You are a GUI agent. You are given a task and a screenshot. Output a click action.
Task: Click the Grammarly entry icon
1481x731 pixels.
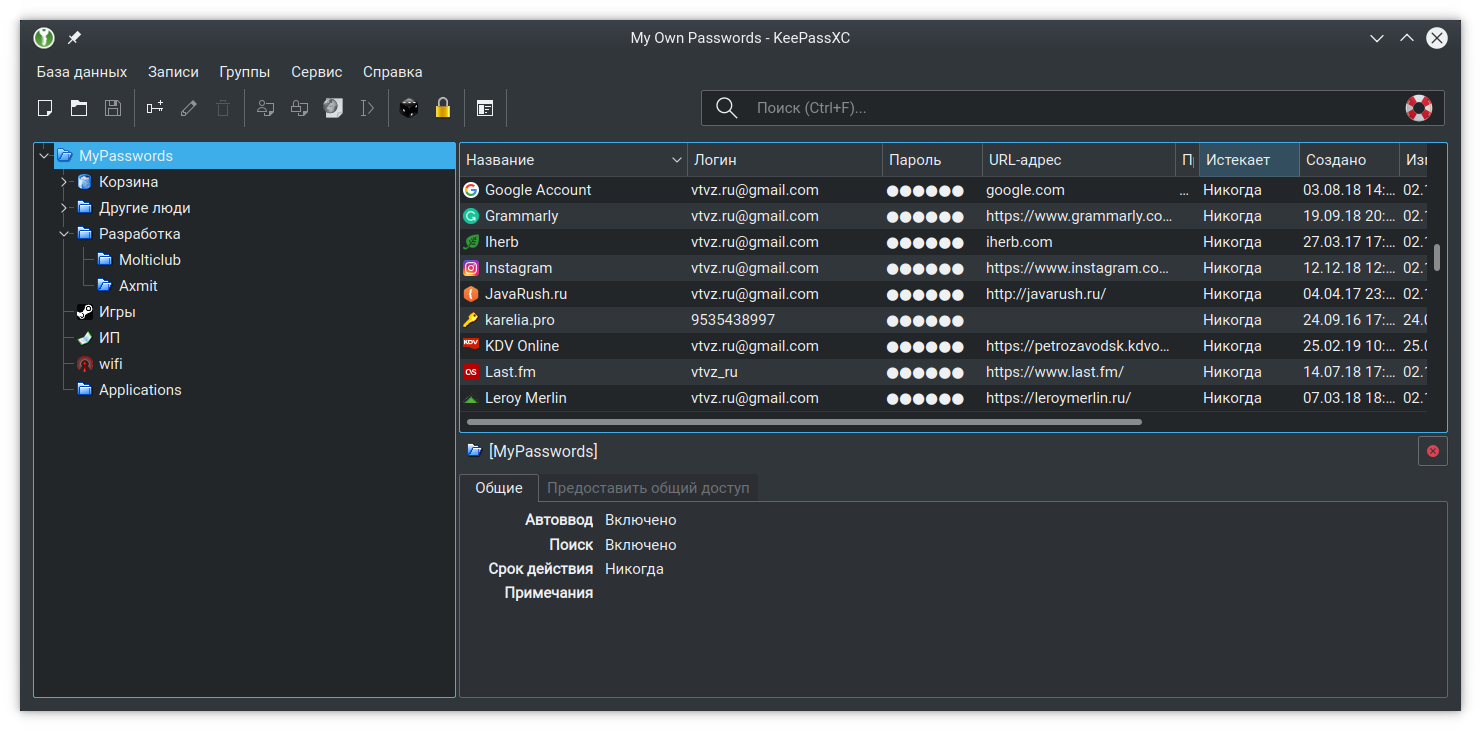tap(471, 216)
